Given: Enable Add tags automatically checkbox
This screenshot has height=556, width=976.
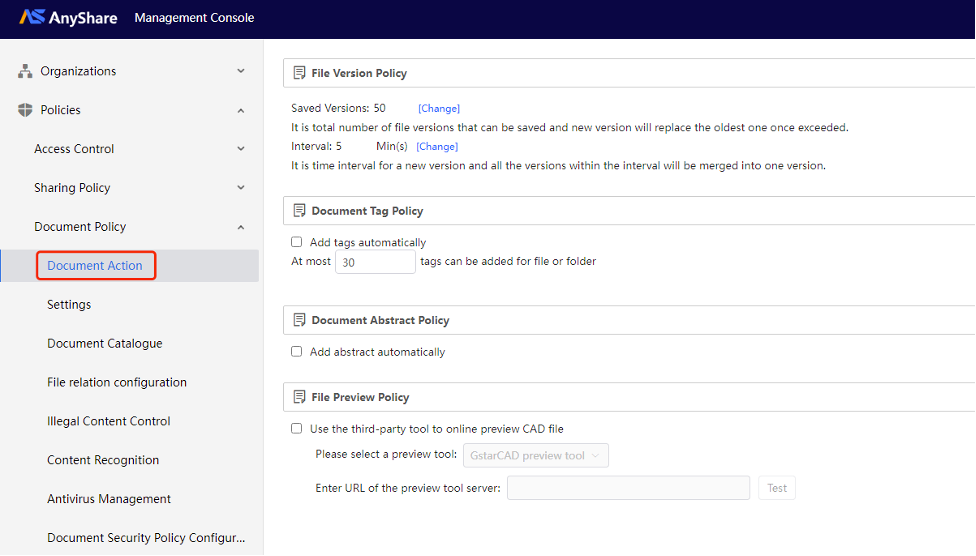Looking at the screenshot, I should point(297,242).
